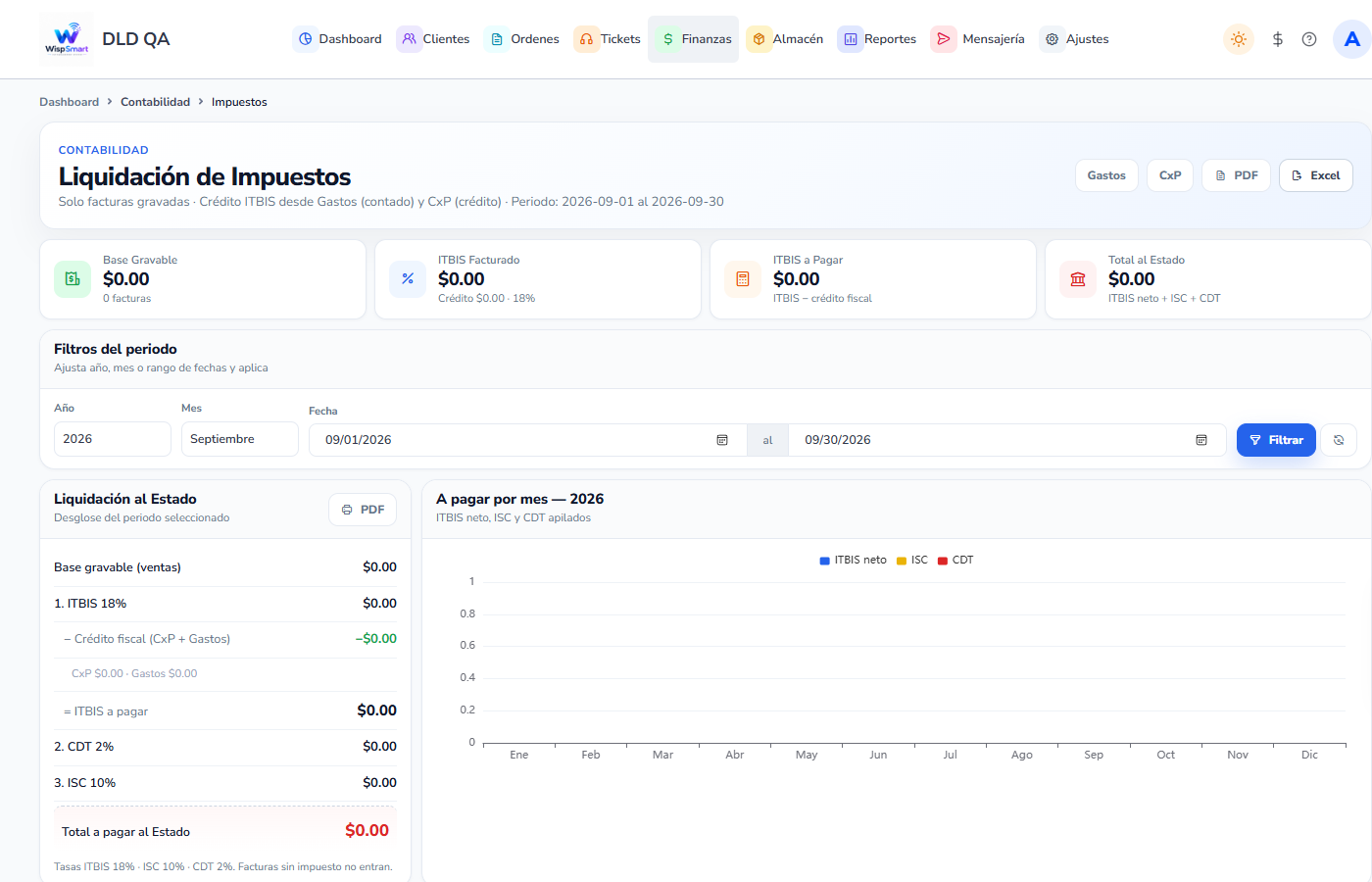1372x882 pixels.
Task: Click 'Crédito fiscal (CxP + Gastos)' line
Action: [225, 639]
